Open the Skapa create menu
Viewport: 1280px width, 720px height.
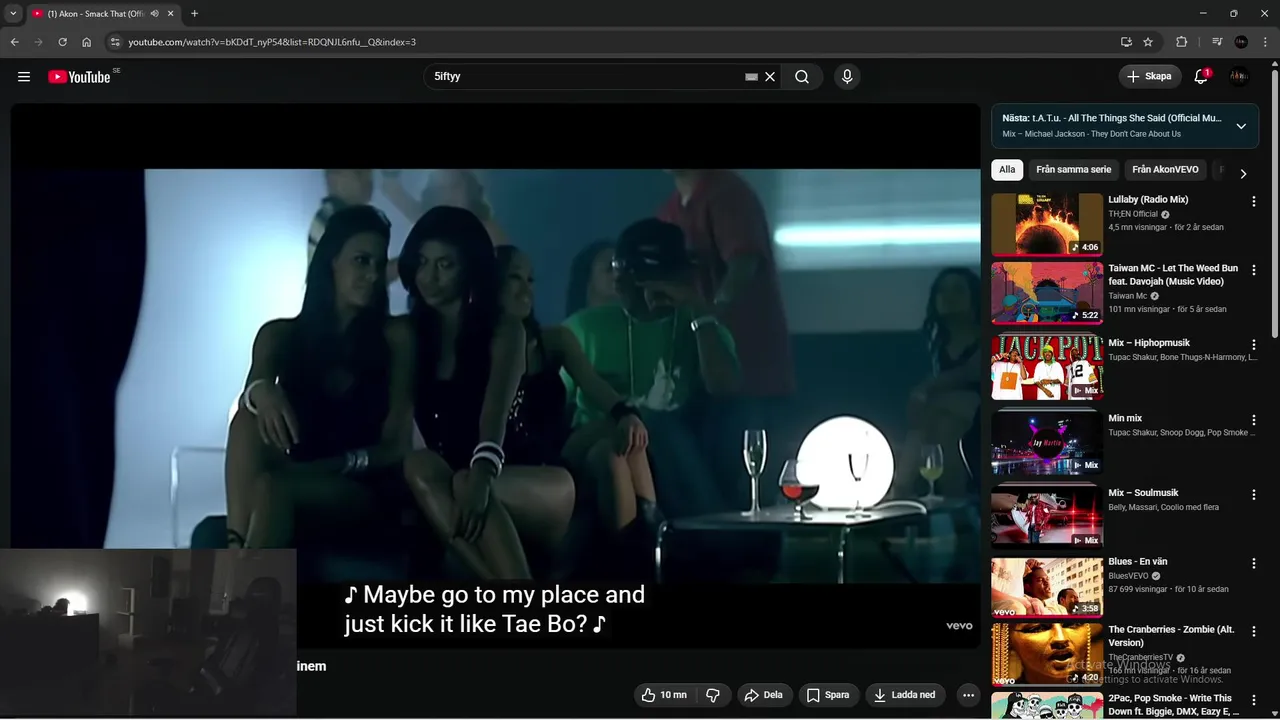coord(1149,76)
